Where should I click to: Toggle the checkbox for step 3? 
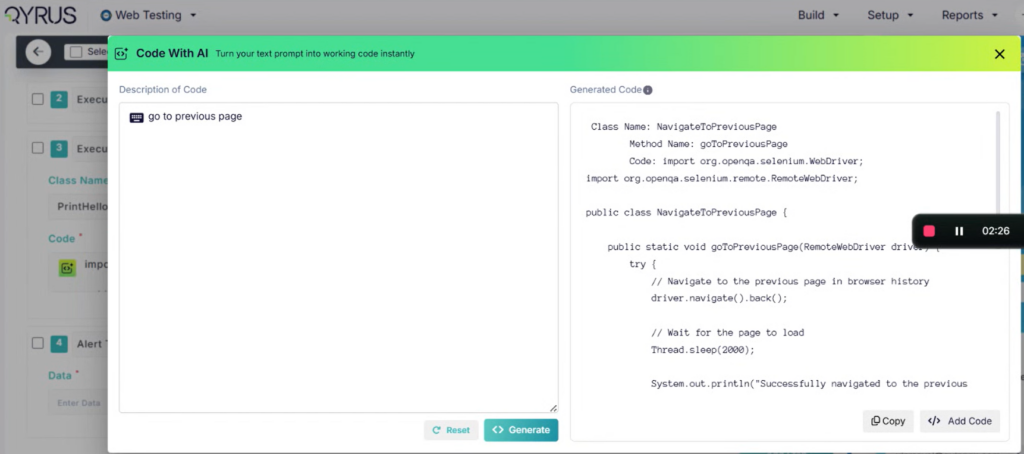pyautogui.click(x=37, y=148)
